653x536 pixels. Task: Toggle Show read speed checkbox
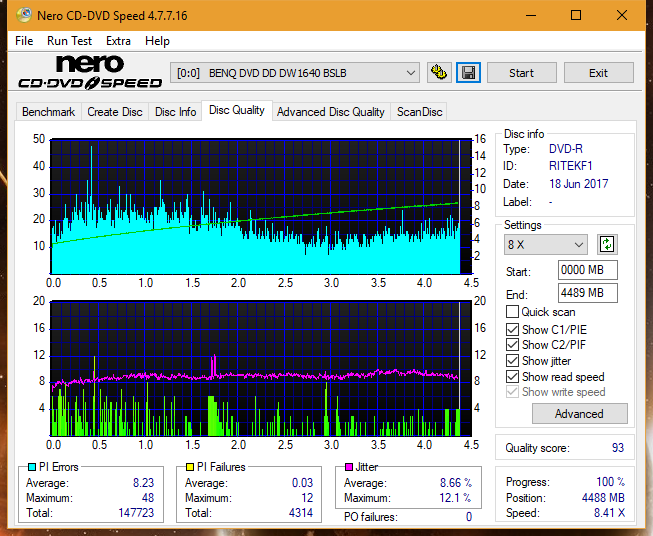coord(512,376)
